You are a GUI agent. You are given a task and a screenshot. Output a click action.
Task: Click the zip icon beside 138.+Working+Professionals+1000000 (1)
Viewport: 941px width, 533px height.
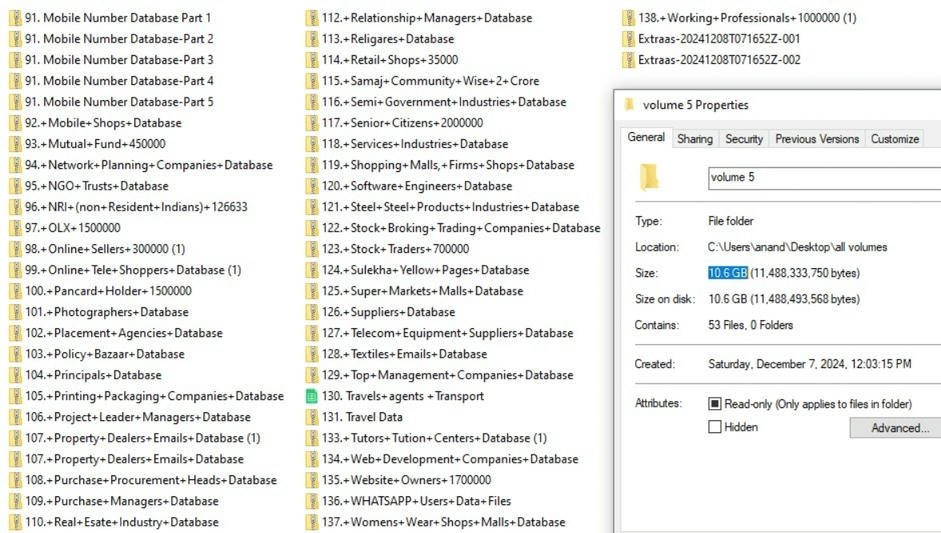pyautogui.click(x=628, y=18)
